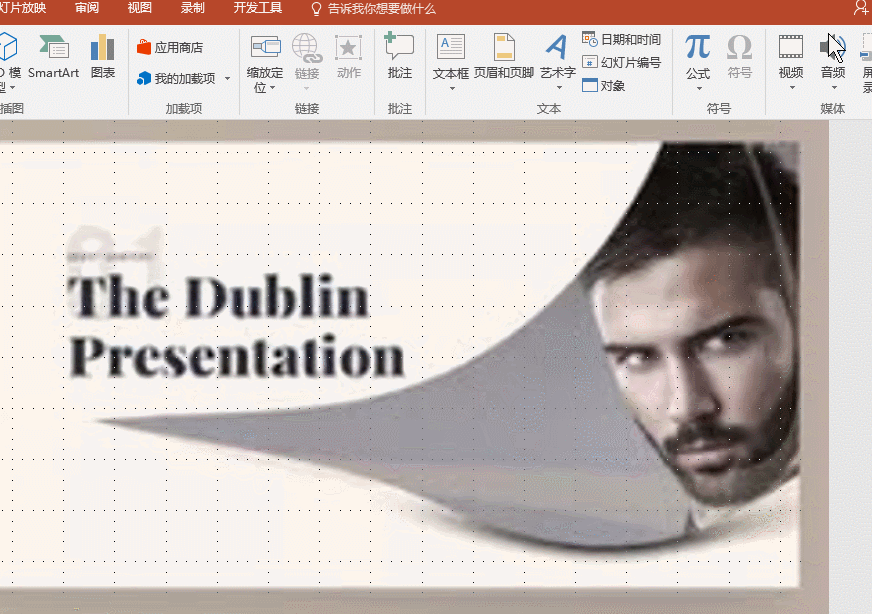Switch to the 审阅 ribbon tab
This screenshot has width=872, height=614.
click(87, 8)
